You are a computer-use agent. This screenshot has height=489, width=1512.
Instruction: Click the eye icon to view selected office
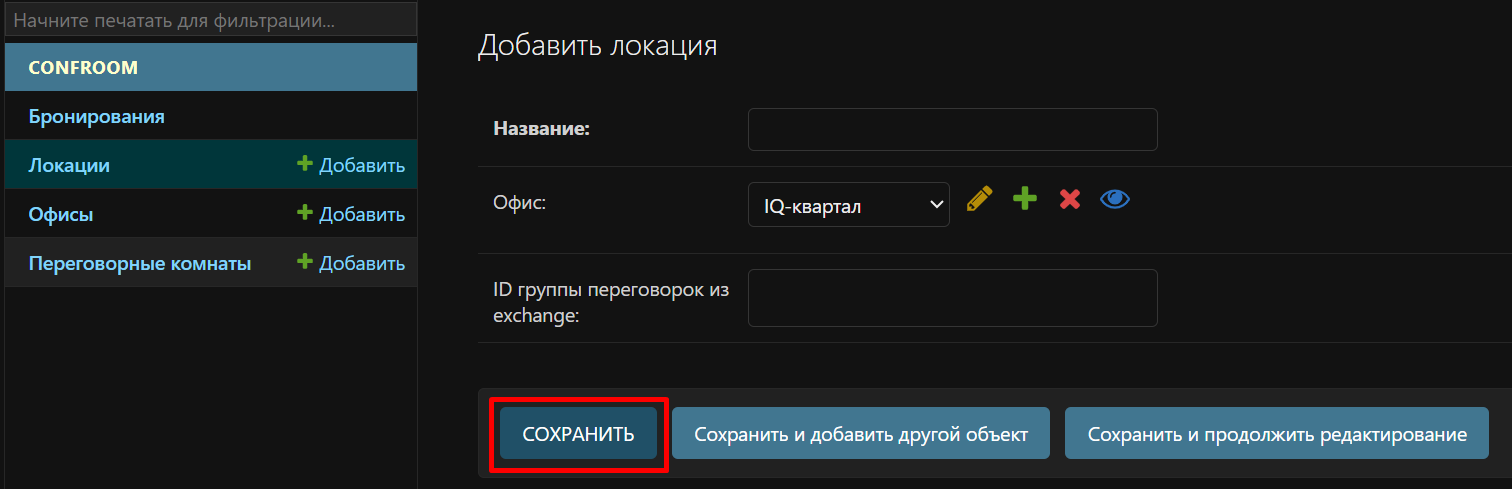pos(1114,199)
